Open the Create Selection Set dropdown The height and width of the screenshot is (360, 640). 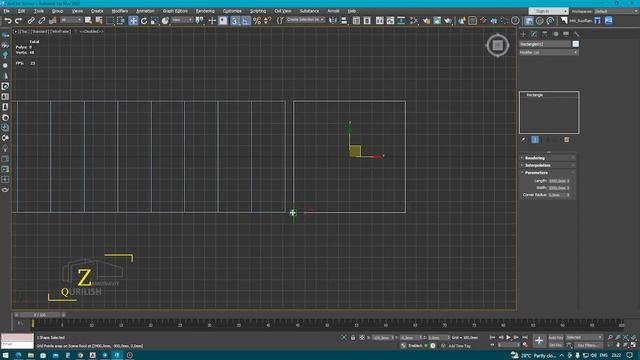pyautogui.click(x=305, y=20)
